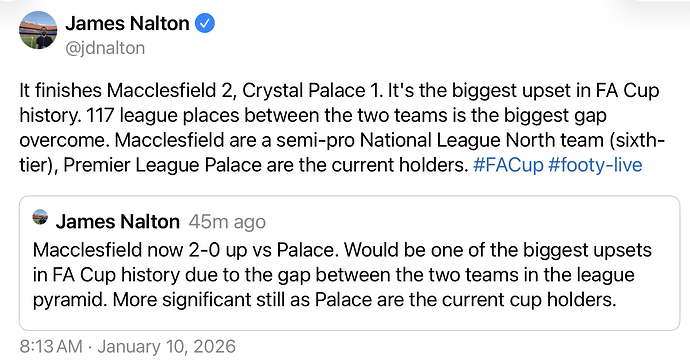Open quoted post author James Nalton
The width and height of the screenshot is (690, 363).
click(x=117, y=222)
